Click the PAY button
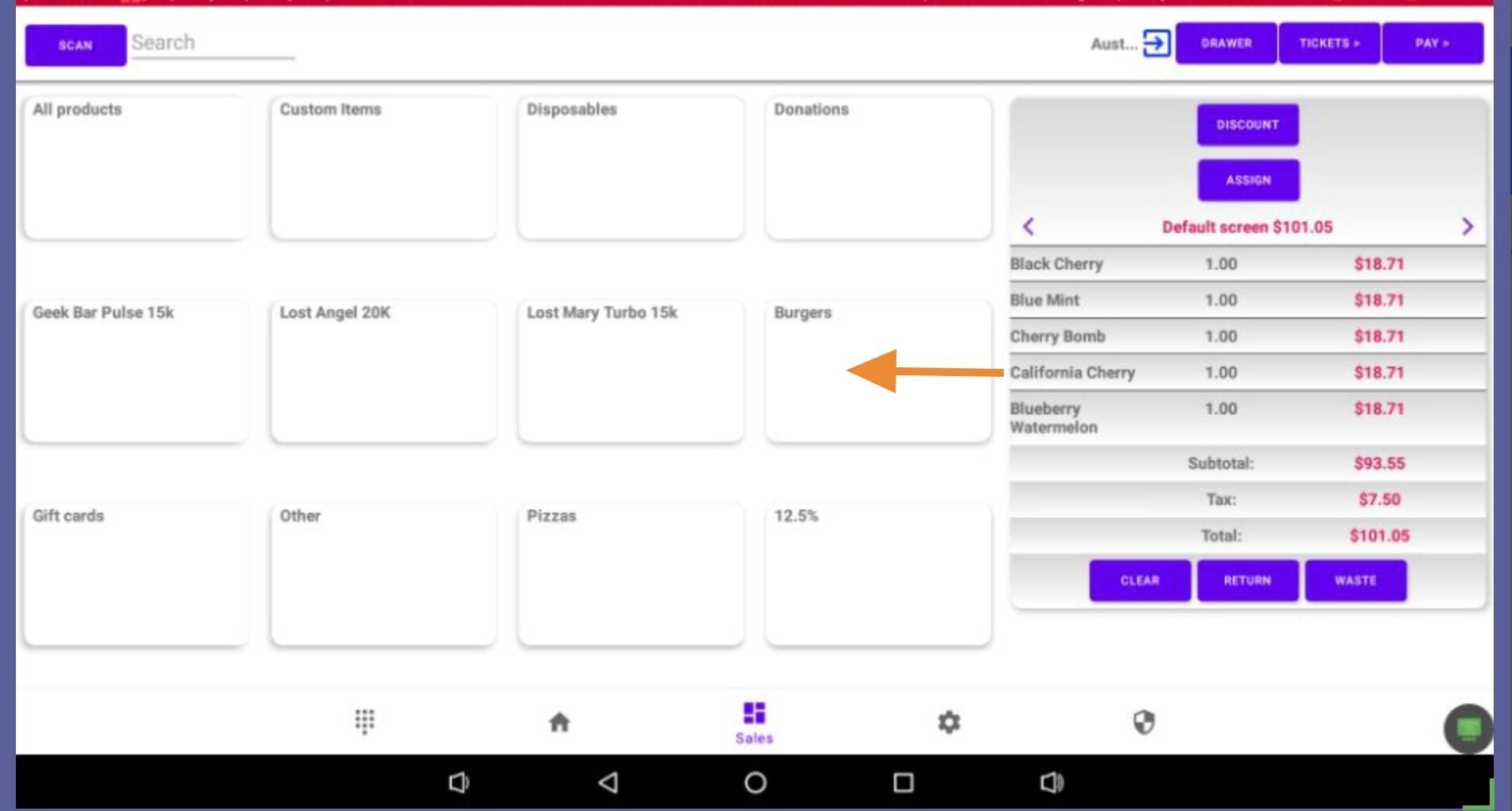 coord(1432,43)
